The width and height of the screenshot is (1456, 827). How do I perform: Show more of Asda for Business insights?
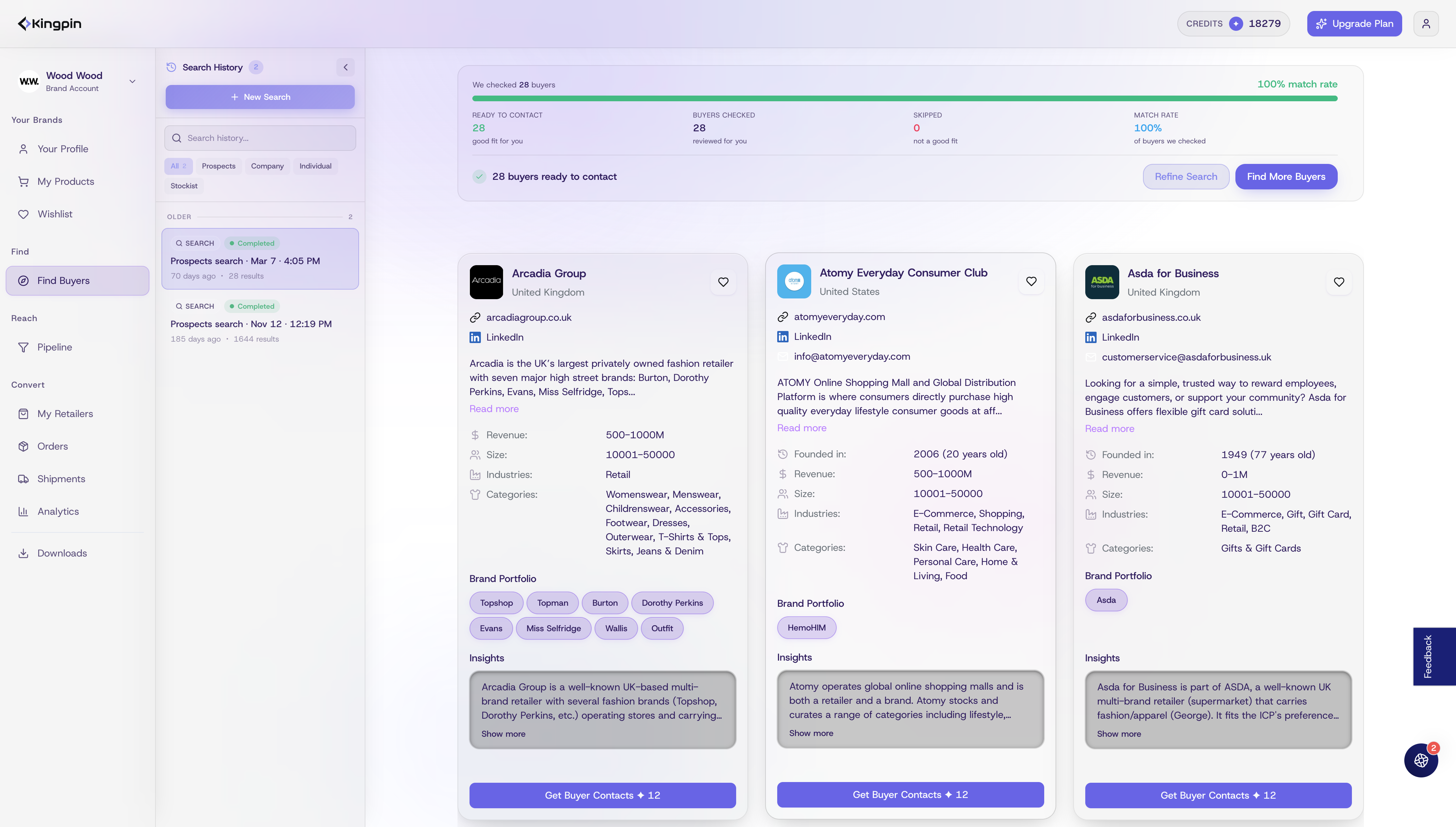point(1119,734)
